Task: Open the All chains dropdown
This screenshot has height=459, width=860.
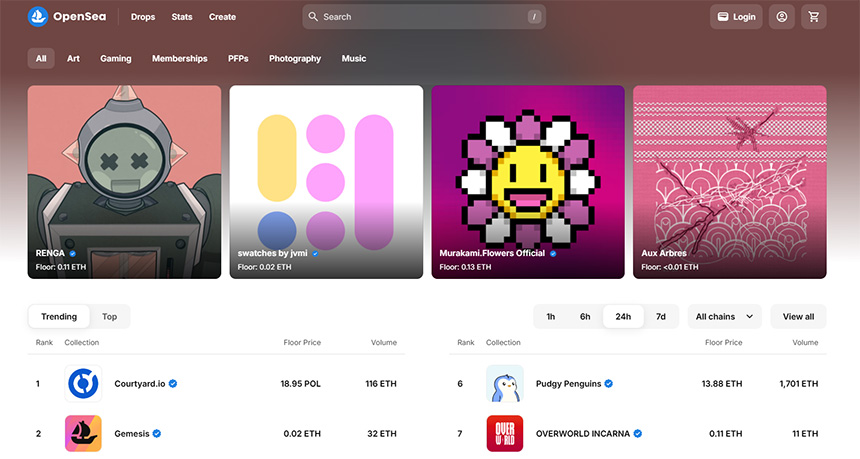Action: [725, 316]
